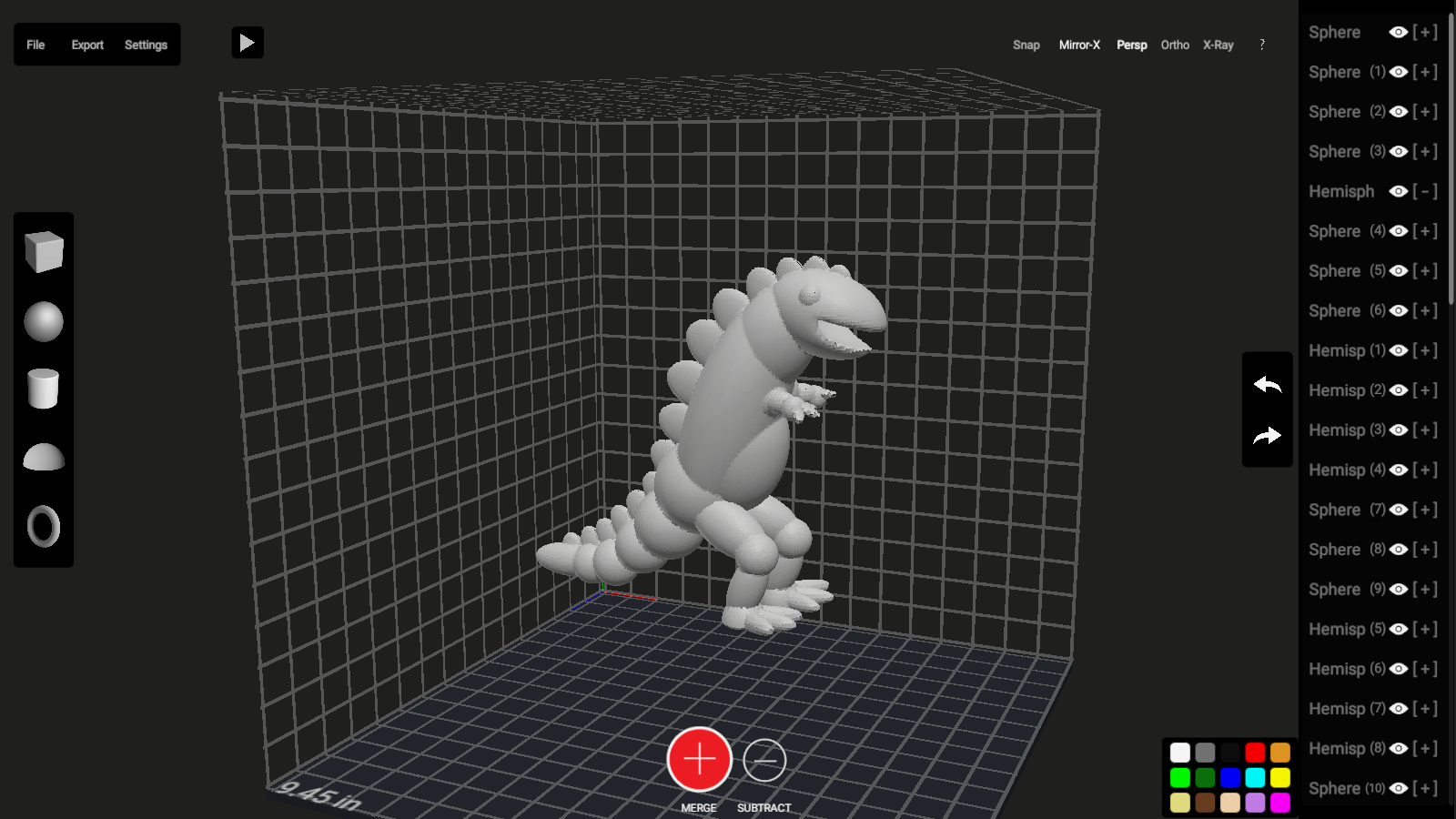Toggle visibility of Sphere (2)
This screenshot has height=819, width=1456.
[x=1399, y=112]
